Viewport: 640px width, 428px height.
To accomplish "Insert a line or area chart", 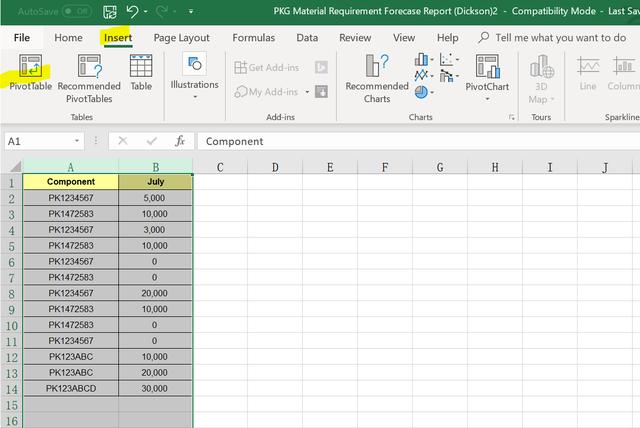I will 421,75.
